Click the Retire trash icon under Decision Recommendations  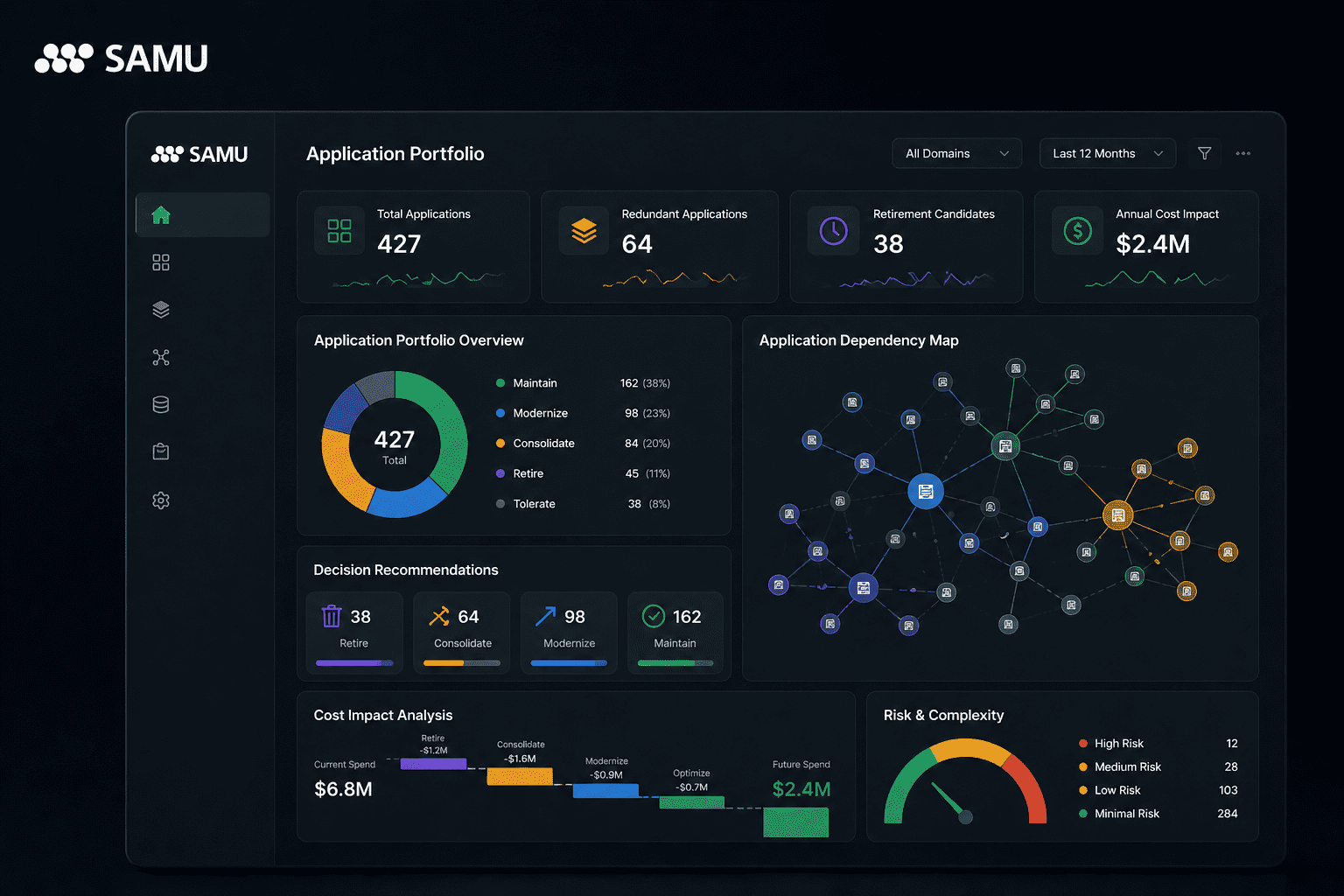pyautogui.click(x=332, y=616)
